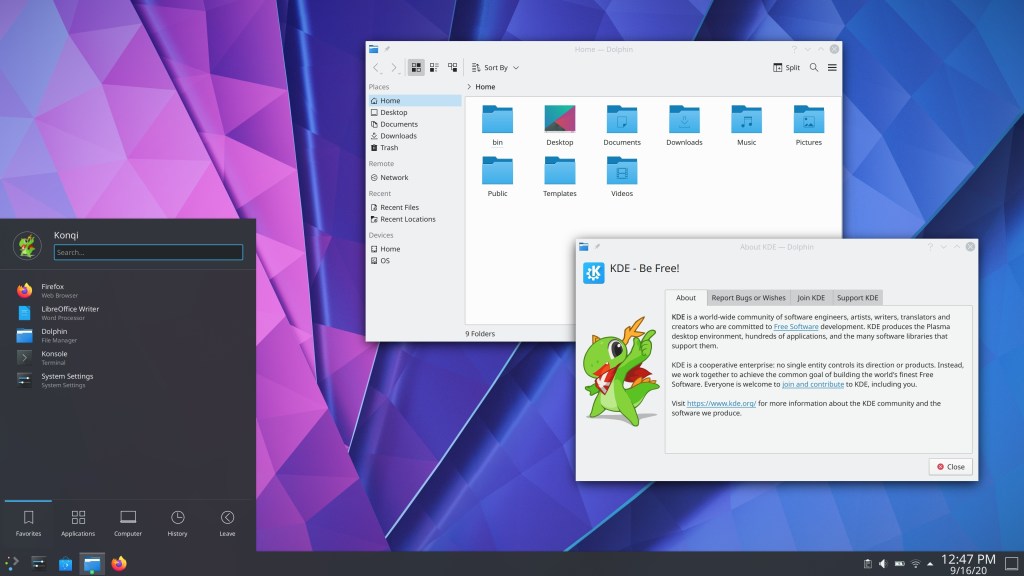The image size is (1024, 576).
Task: Click the search magnifier icon in Dolphin
Action: coord(814,68)
